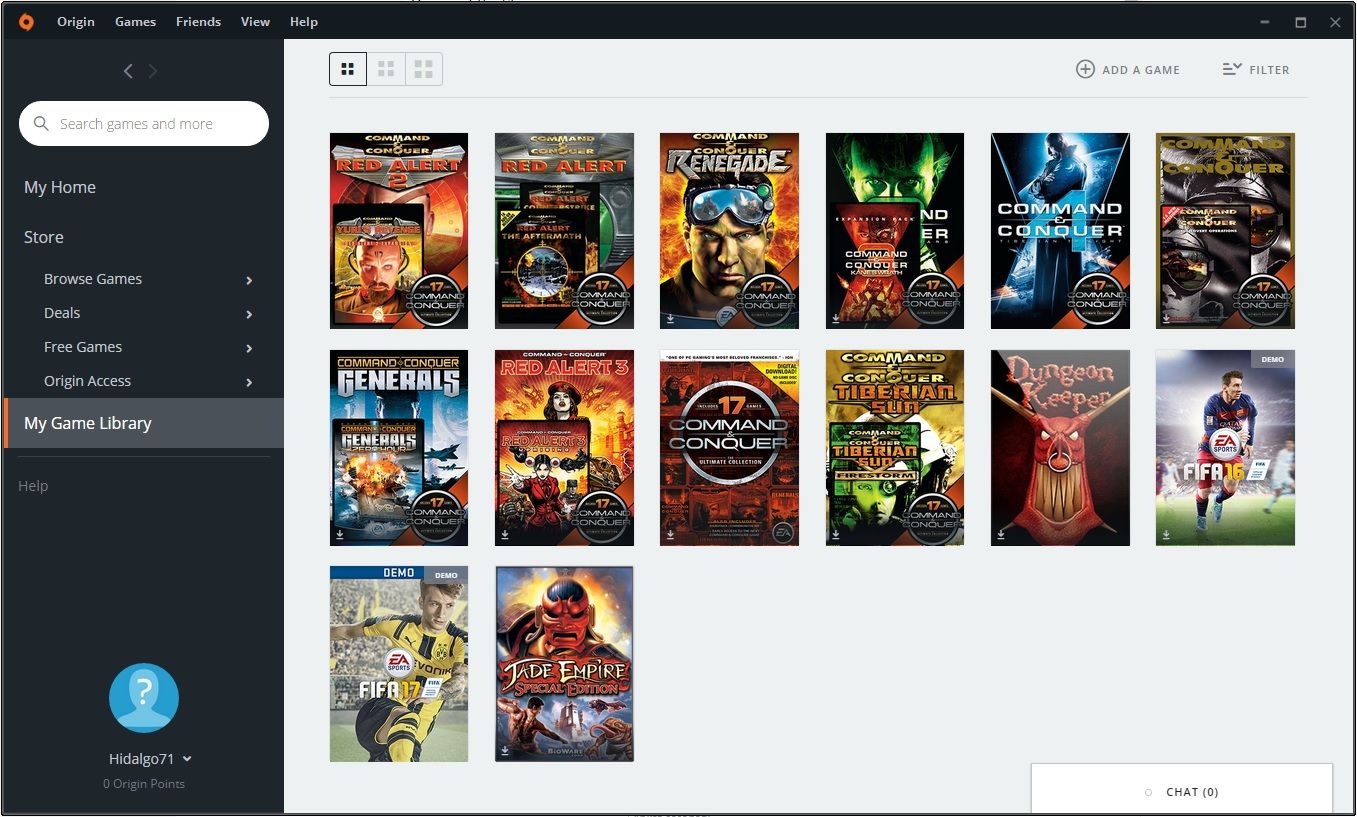Screen dimensions: 1357x817
Task: Select the Command & Conquer 4 tile
Action: tap(1060, 231)
